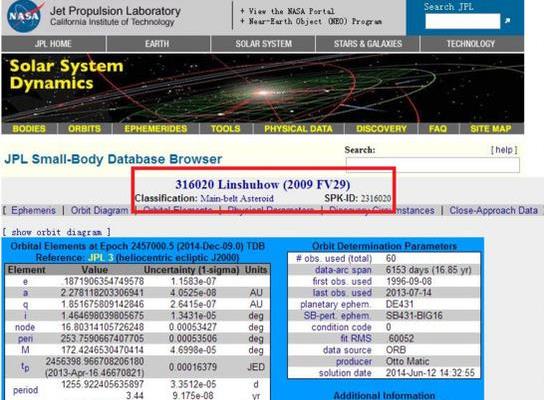Select the STARS & GALAXIES tab

(x=368, y=44)
